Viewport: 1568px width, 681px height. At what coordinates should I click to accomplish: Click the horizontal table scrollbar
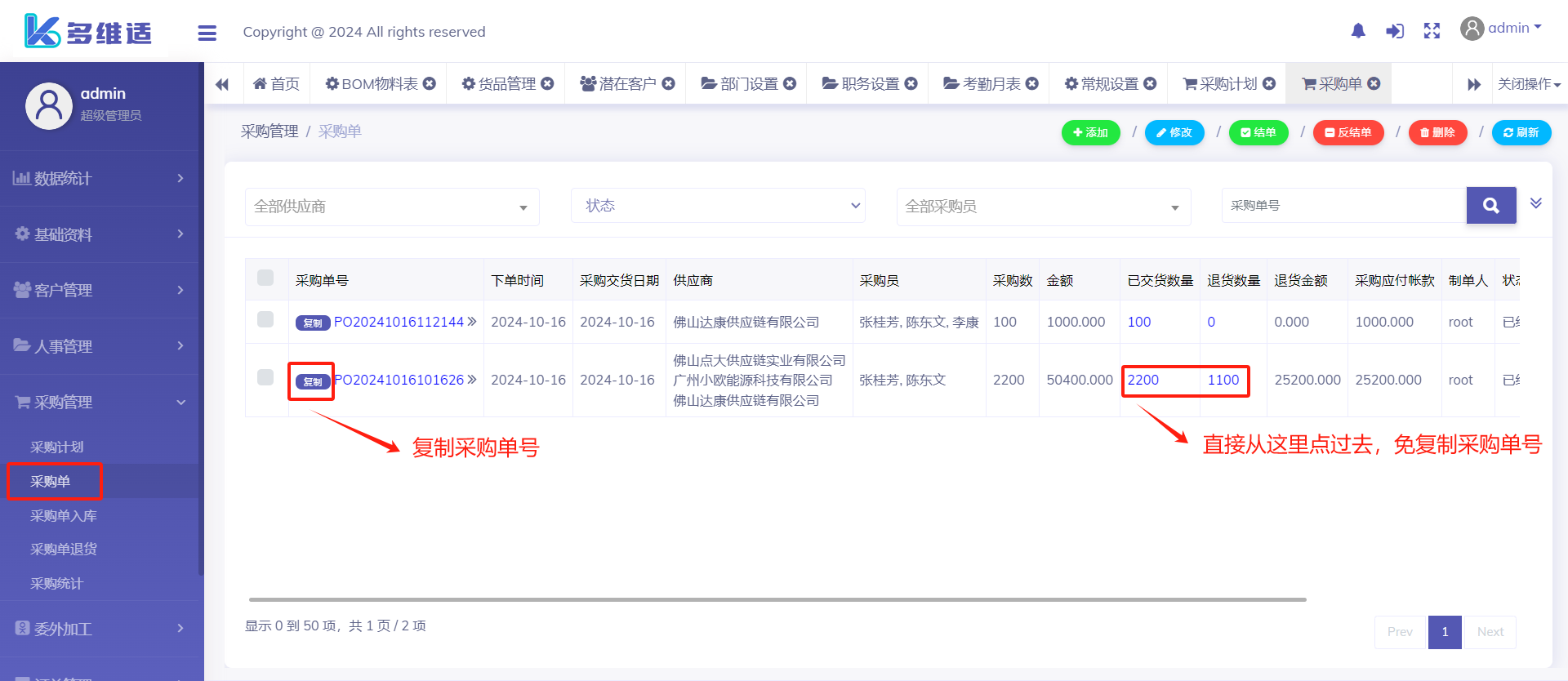(x=776, y=599)
